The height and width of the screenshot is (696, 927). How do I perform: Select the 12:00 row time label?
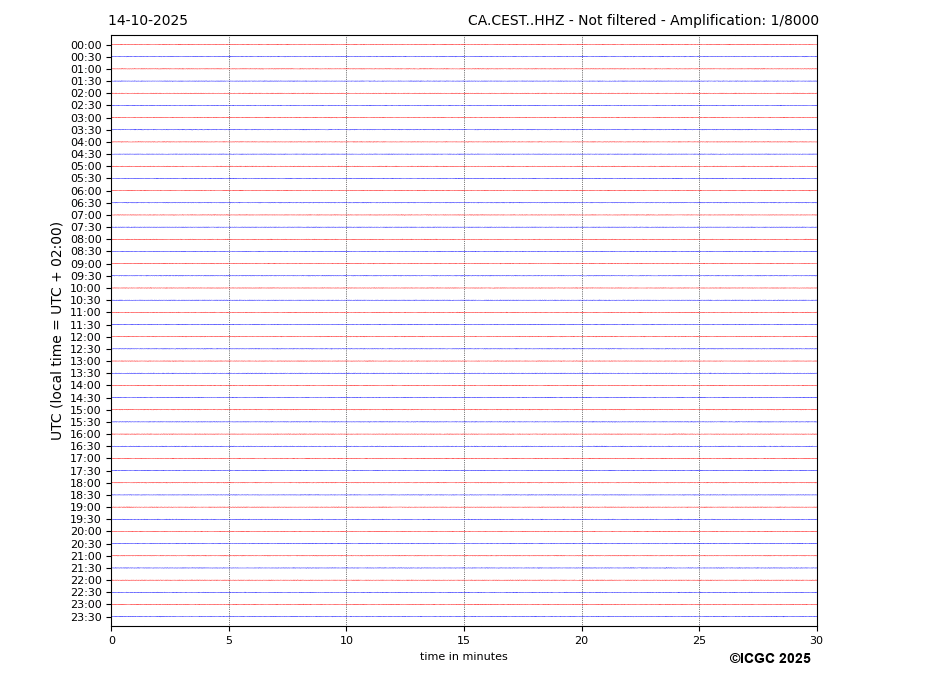[x=86, y=337]
